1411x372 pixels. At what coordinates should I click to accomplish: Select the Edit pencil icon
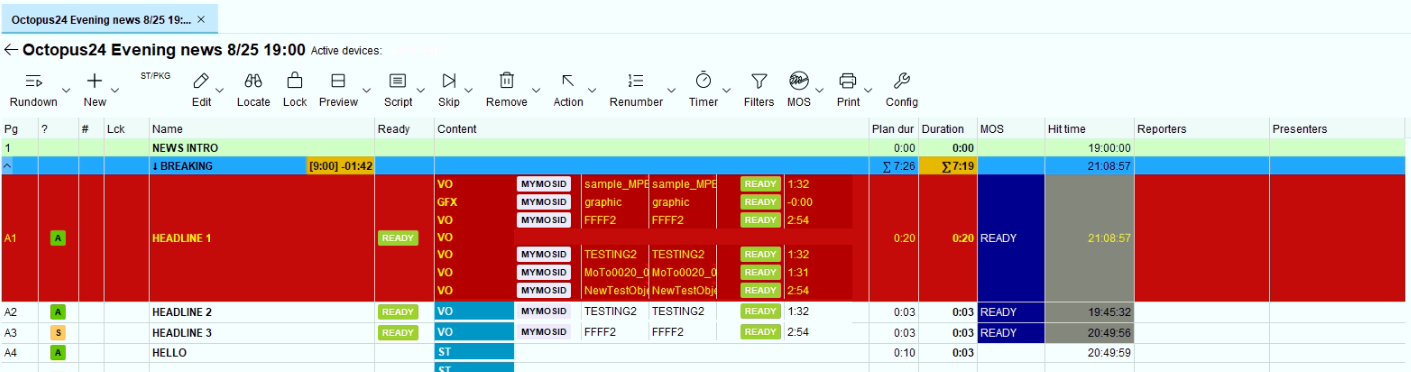coord(201,81)
